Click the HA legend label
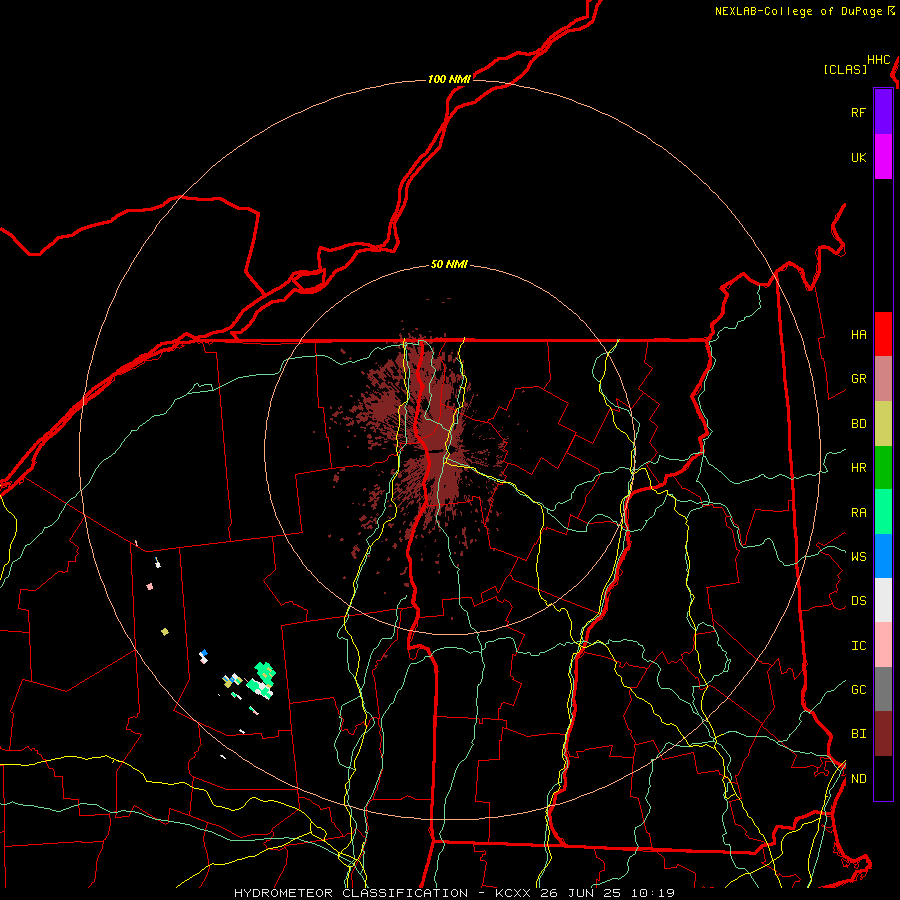 [x=858, y=334]
